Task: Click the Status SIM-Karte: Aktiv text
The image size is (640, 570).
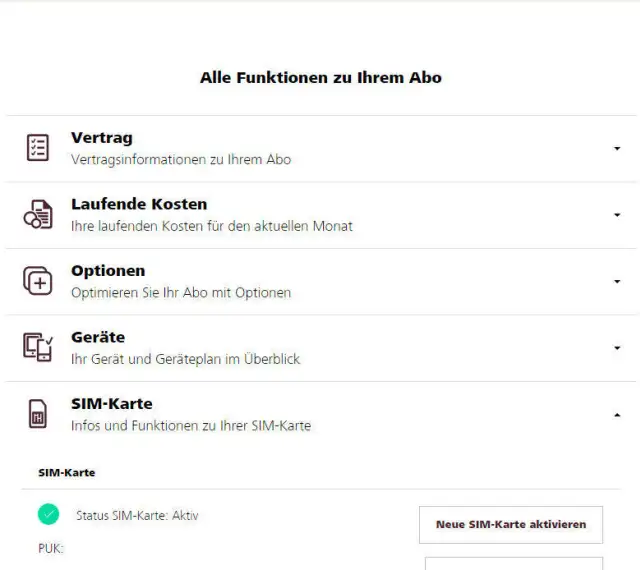Action: [137, 516]
